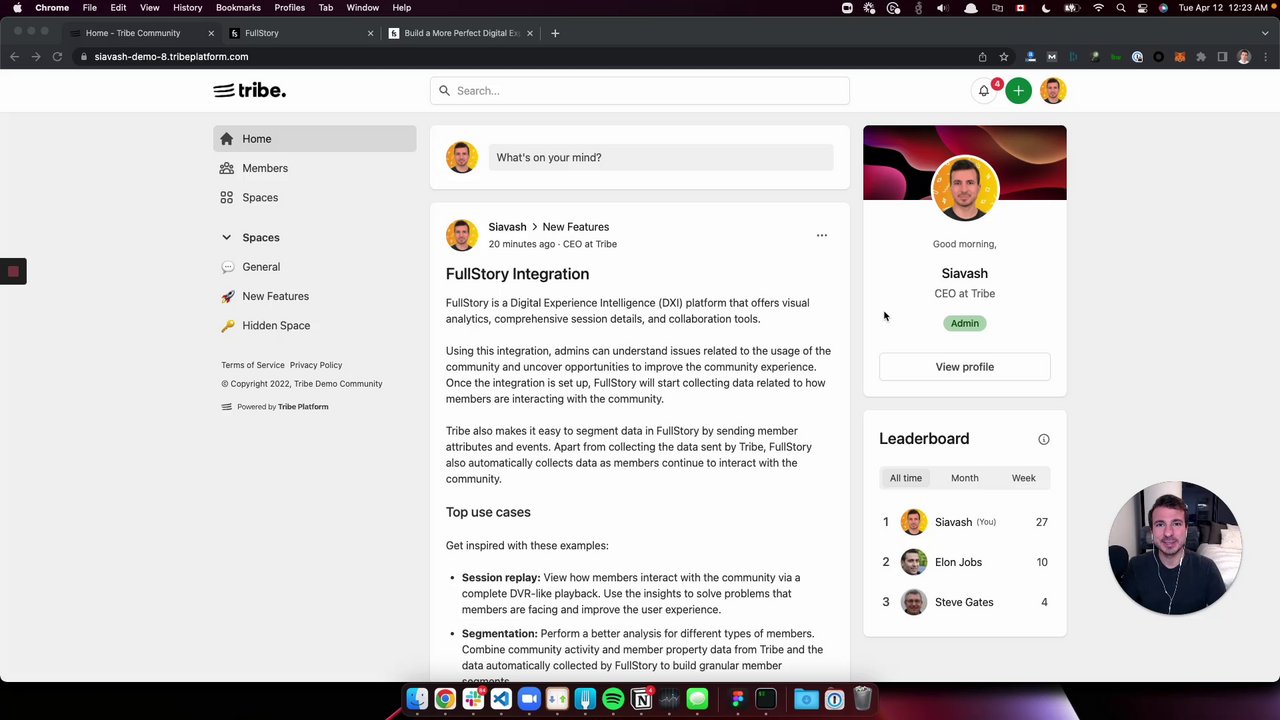The width and height of the screenshot is (1280, 720).
Task: Switch leaderboard to Week
Action: tap(1023, 478)
